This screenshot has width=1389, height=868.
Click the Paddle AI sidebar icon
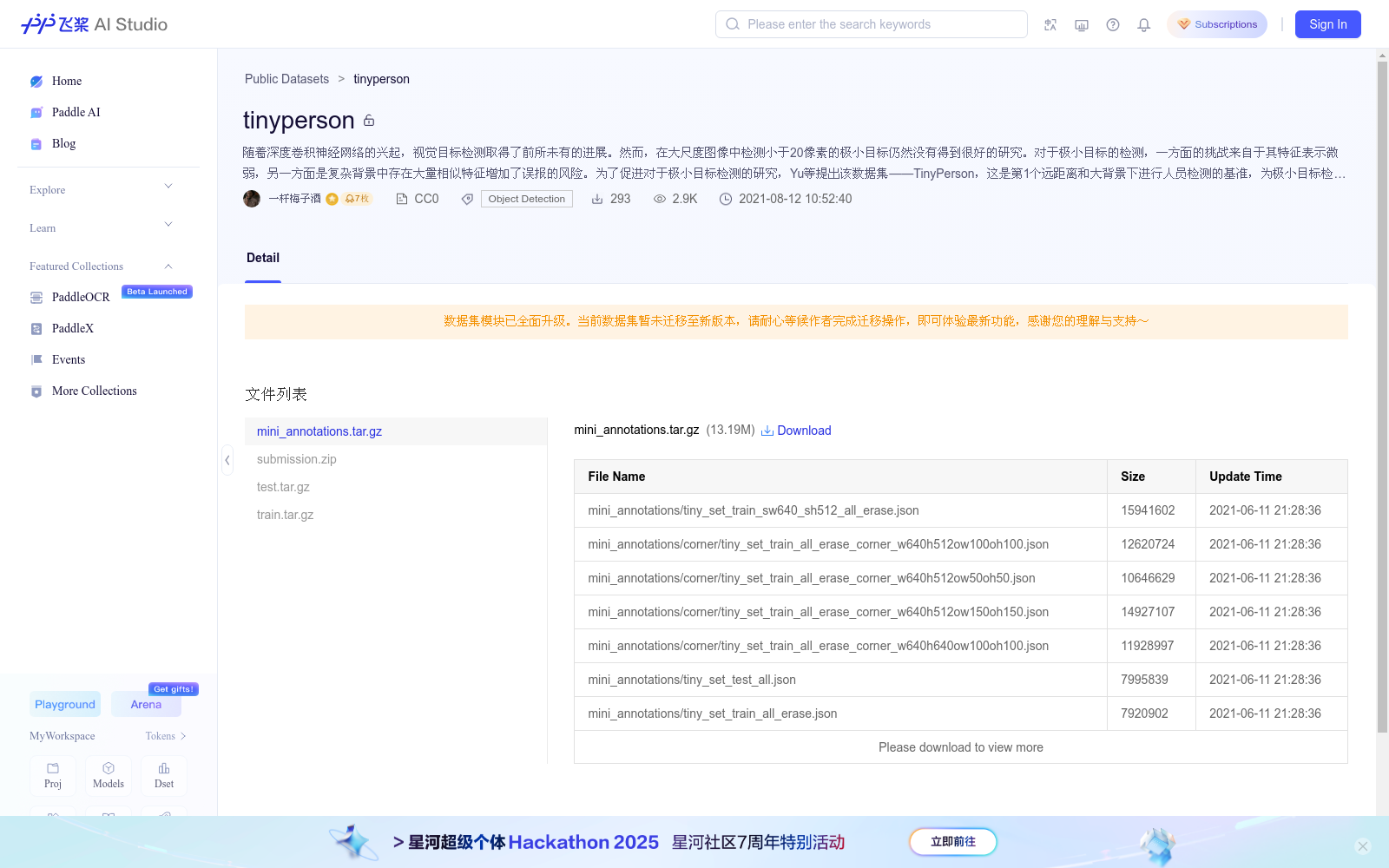click(x=36, y=113)
